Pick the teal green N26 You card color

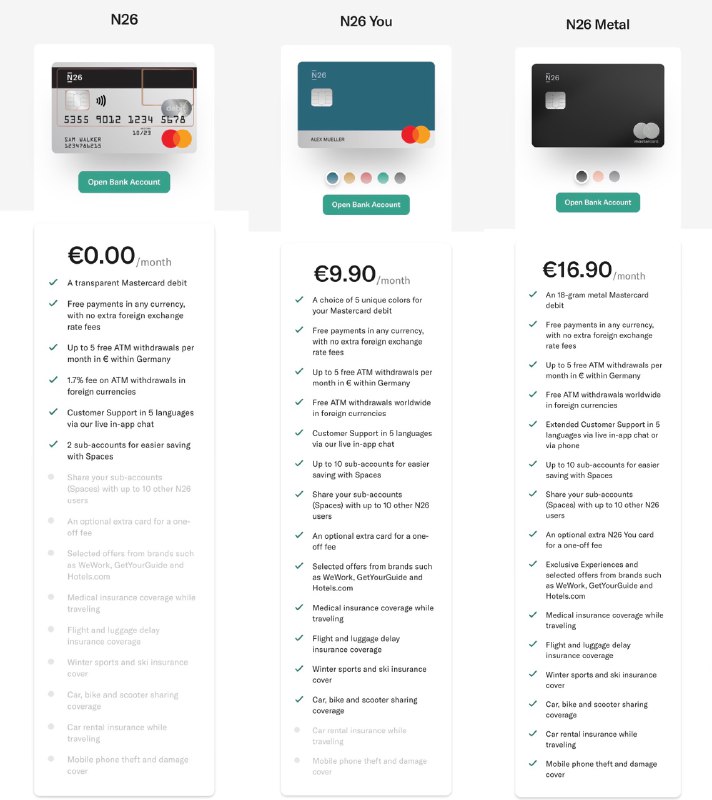click(x=383, y=178)
